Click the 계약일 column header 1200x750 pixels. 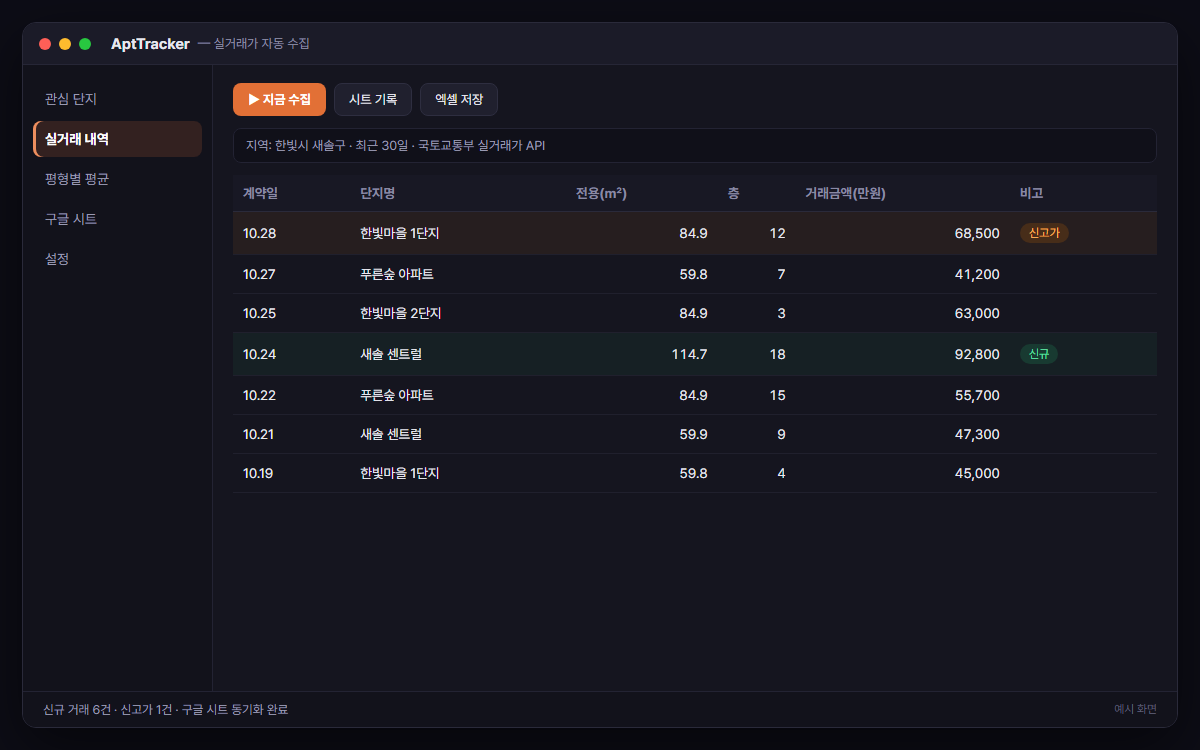click(x=260, y=193)
